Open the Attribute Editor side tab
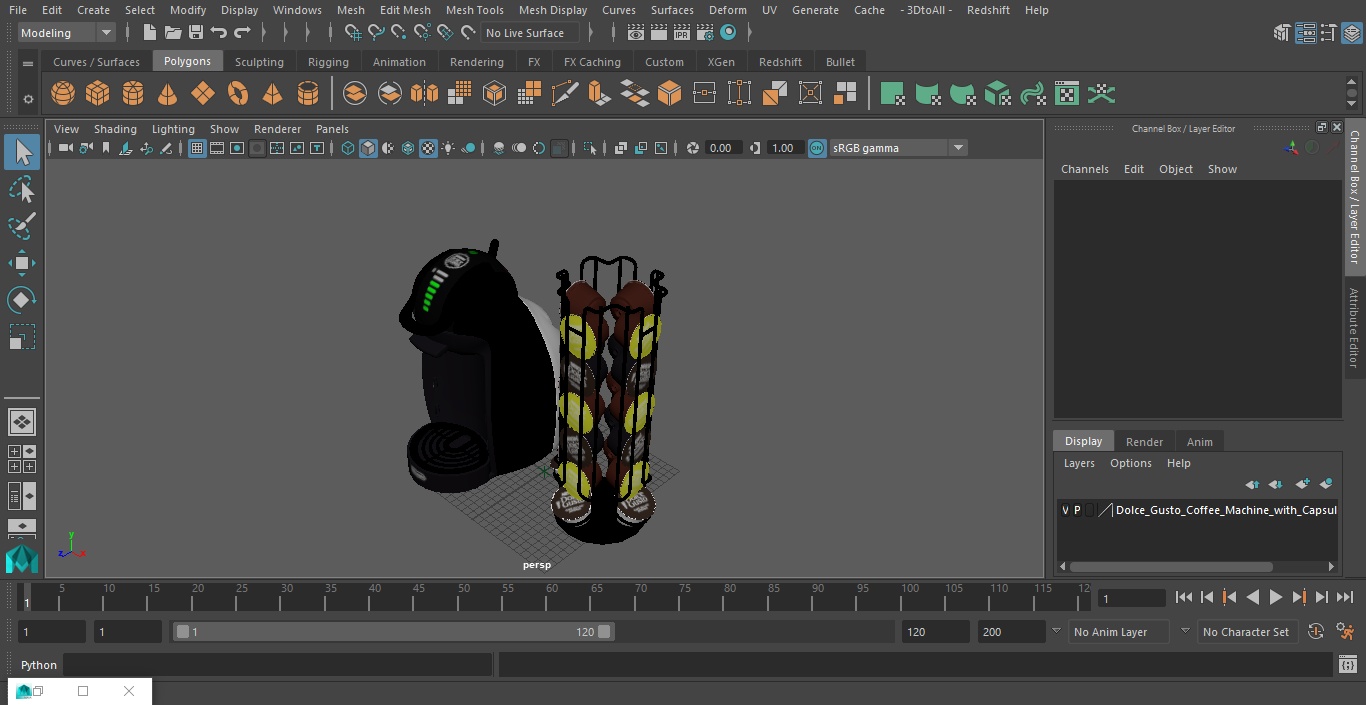This screenshot has width=1366, height=705. (1355, 328)
